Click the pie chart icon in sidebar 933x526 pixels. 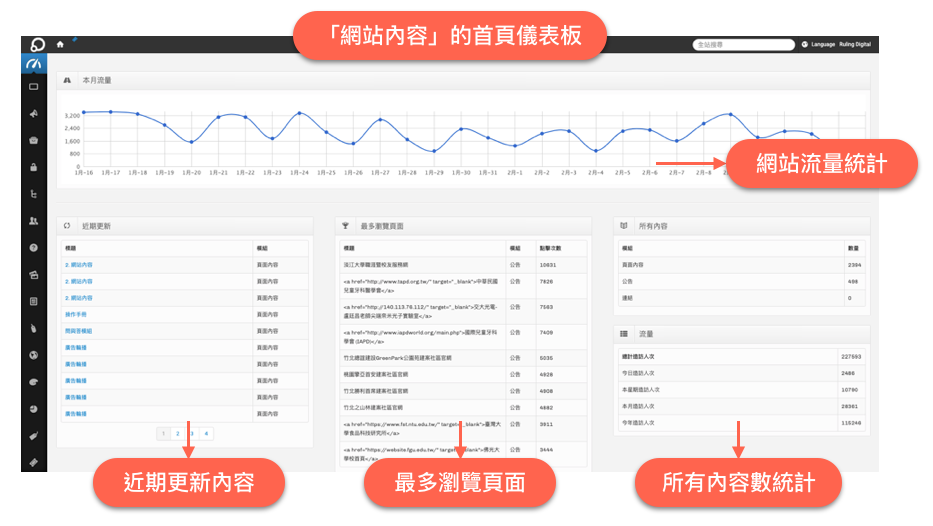point(34,409)
